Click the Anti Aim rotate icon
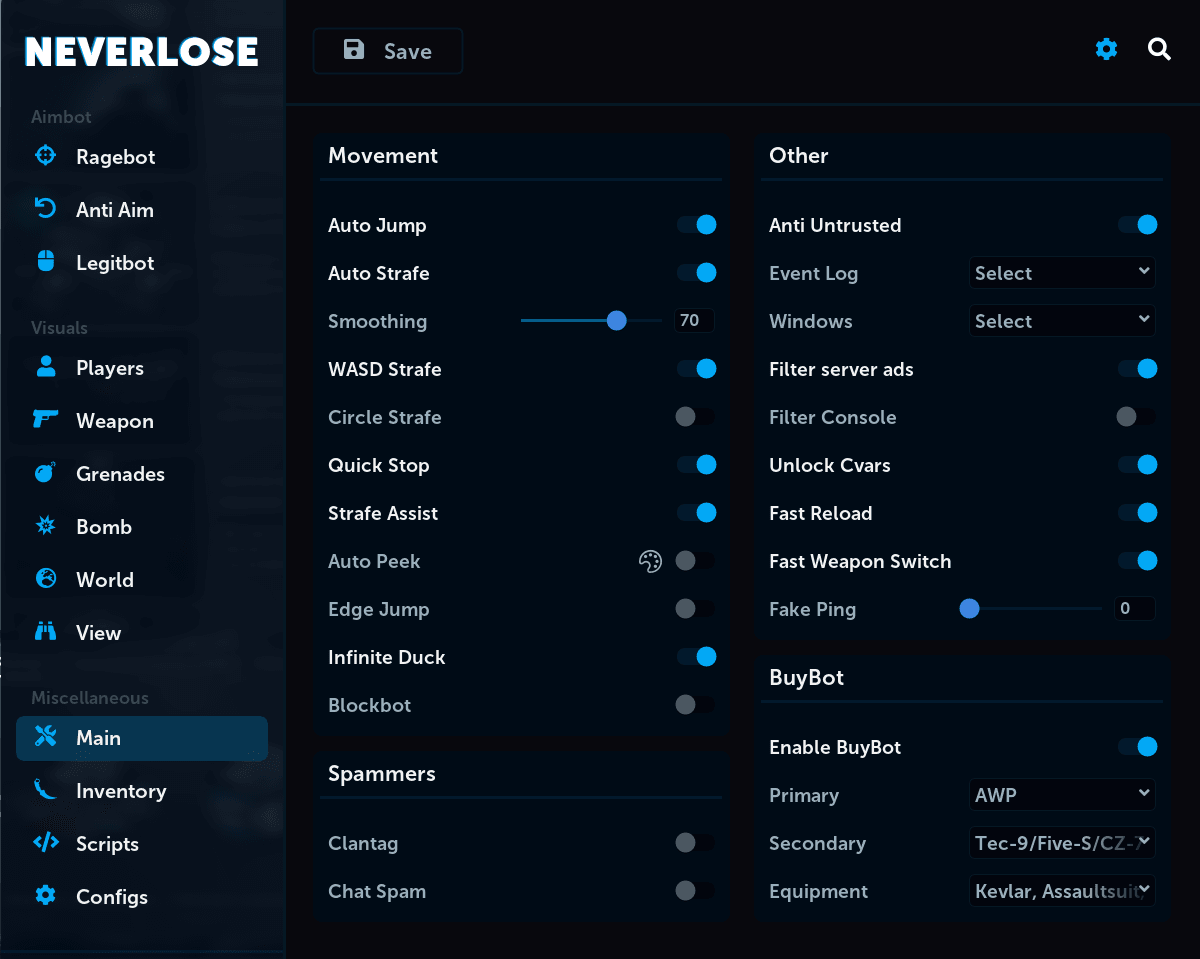This screenshot has height=959, width=1200. [45, 209]
